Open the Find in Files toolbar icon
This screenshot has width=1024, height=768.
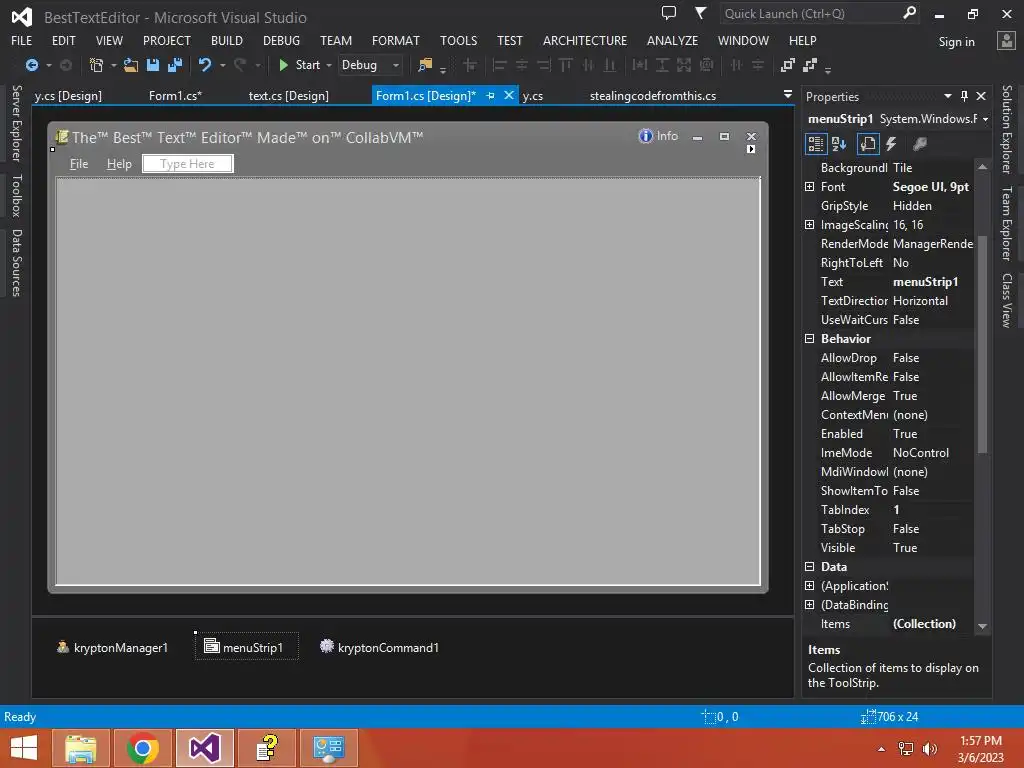[x=425, y=65]
